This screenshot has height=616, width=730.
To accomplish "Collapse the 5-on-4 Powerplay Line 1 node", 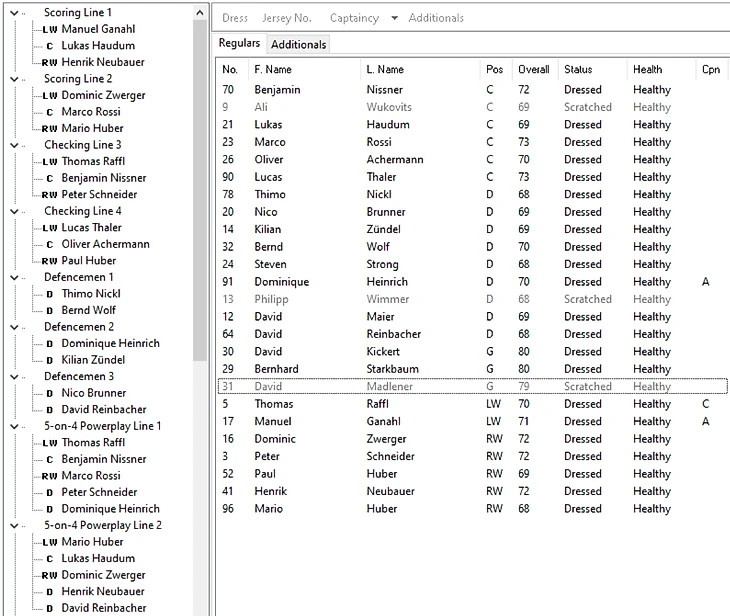I will click(14, 426).
